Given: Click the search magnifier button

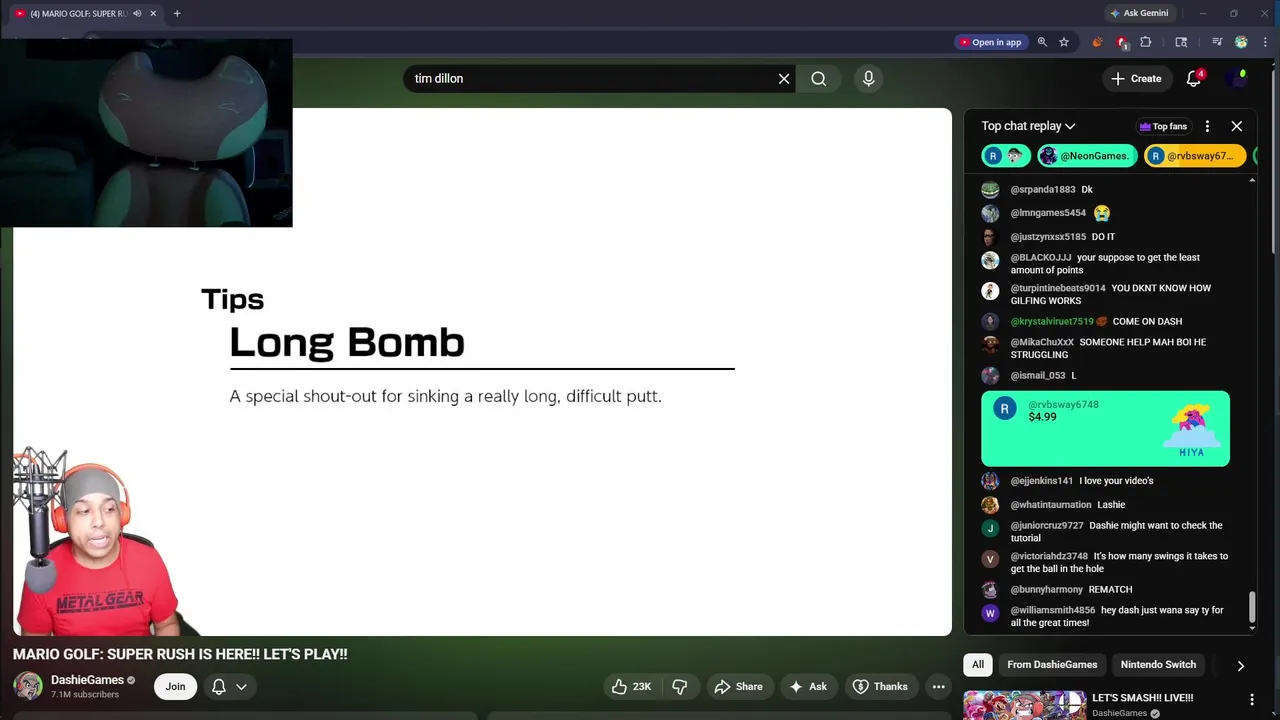Looking at the screenshot, I should click(x=819, y=78).
